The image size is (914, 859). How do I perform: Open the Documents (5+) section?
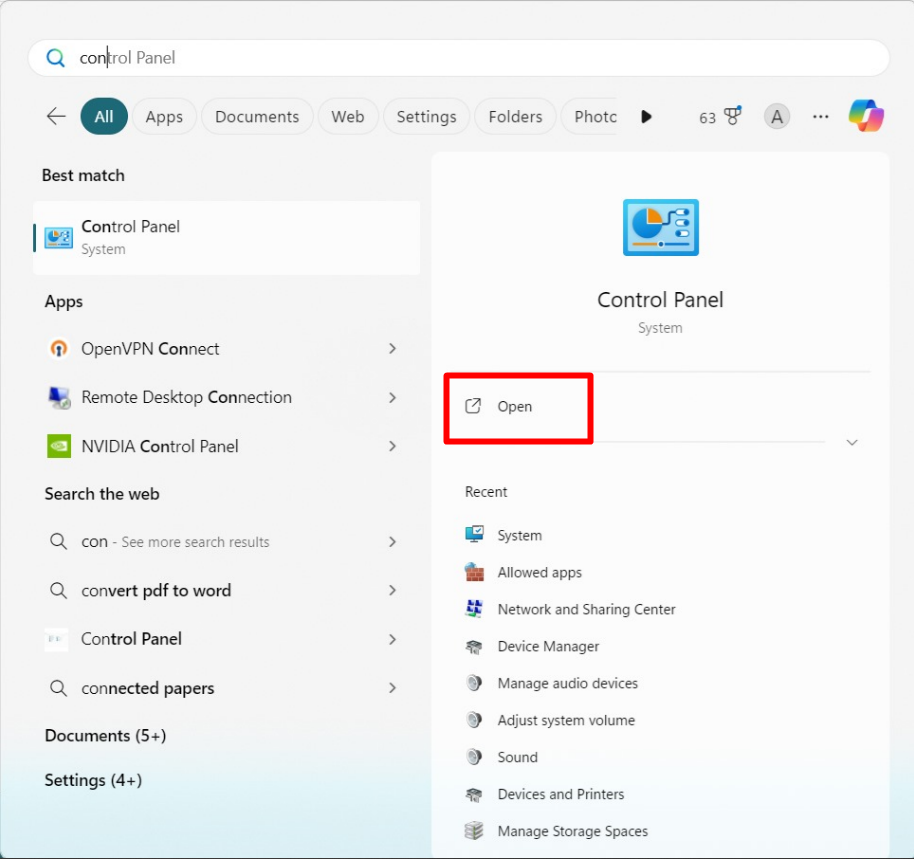pyautogui.click(x=106, y=735)
